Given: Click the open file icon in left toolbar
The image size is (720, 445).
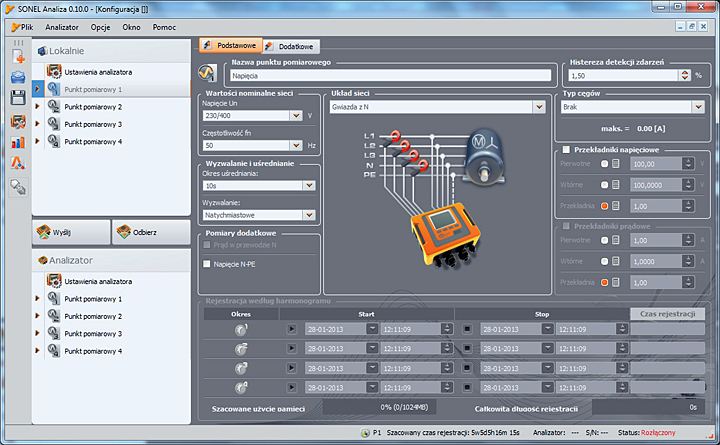Looking at the screenshot, I should pos(18,76).
